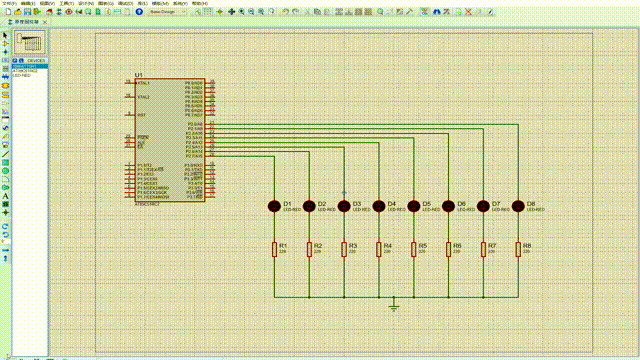
Task: Click the Rotate Clockwise icon
Action: click(x=5, y=226)
